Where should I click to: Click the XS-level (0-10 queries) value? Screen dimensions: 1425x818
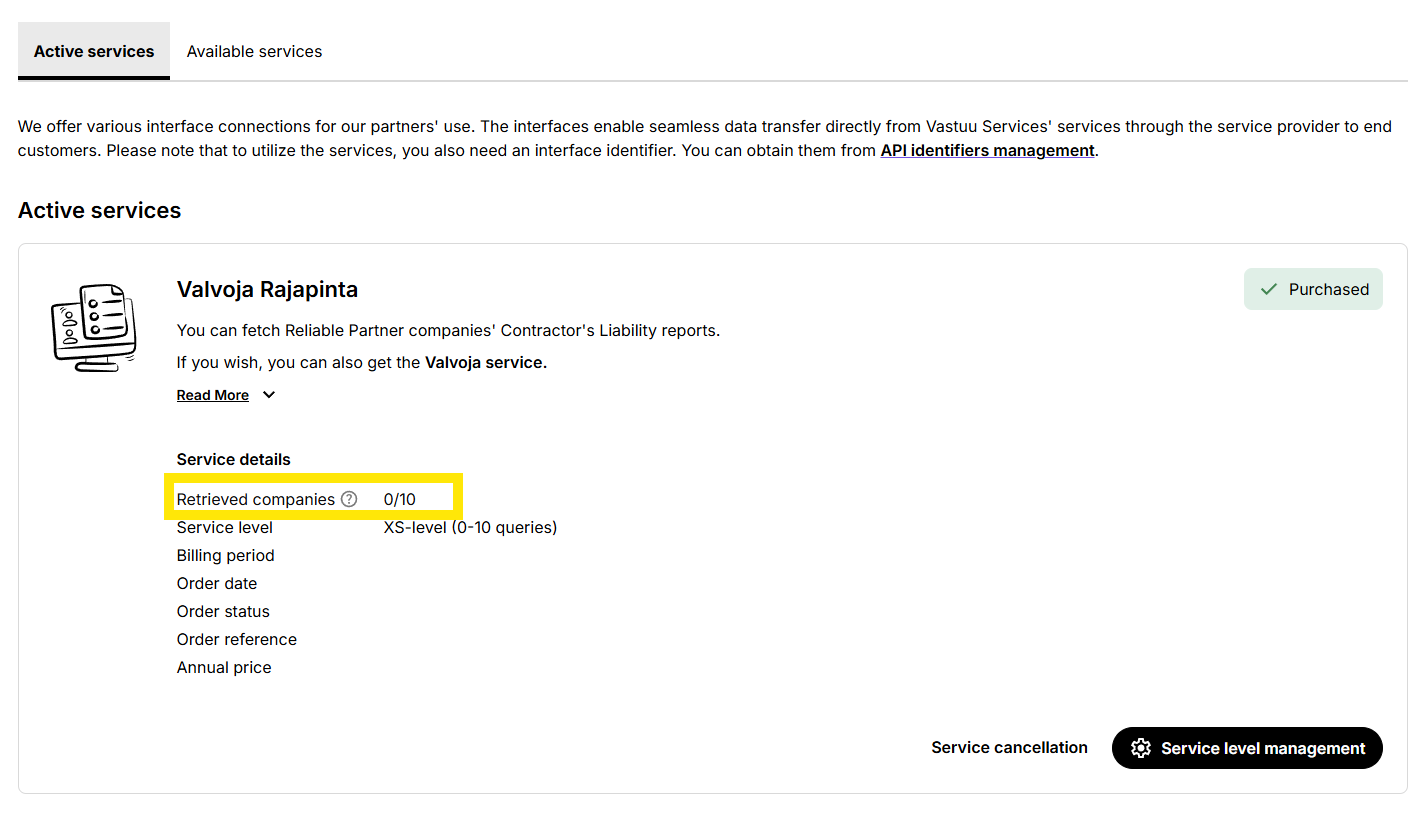pyautogui.click(x=470, y=527)
